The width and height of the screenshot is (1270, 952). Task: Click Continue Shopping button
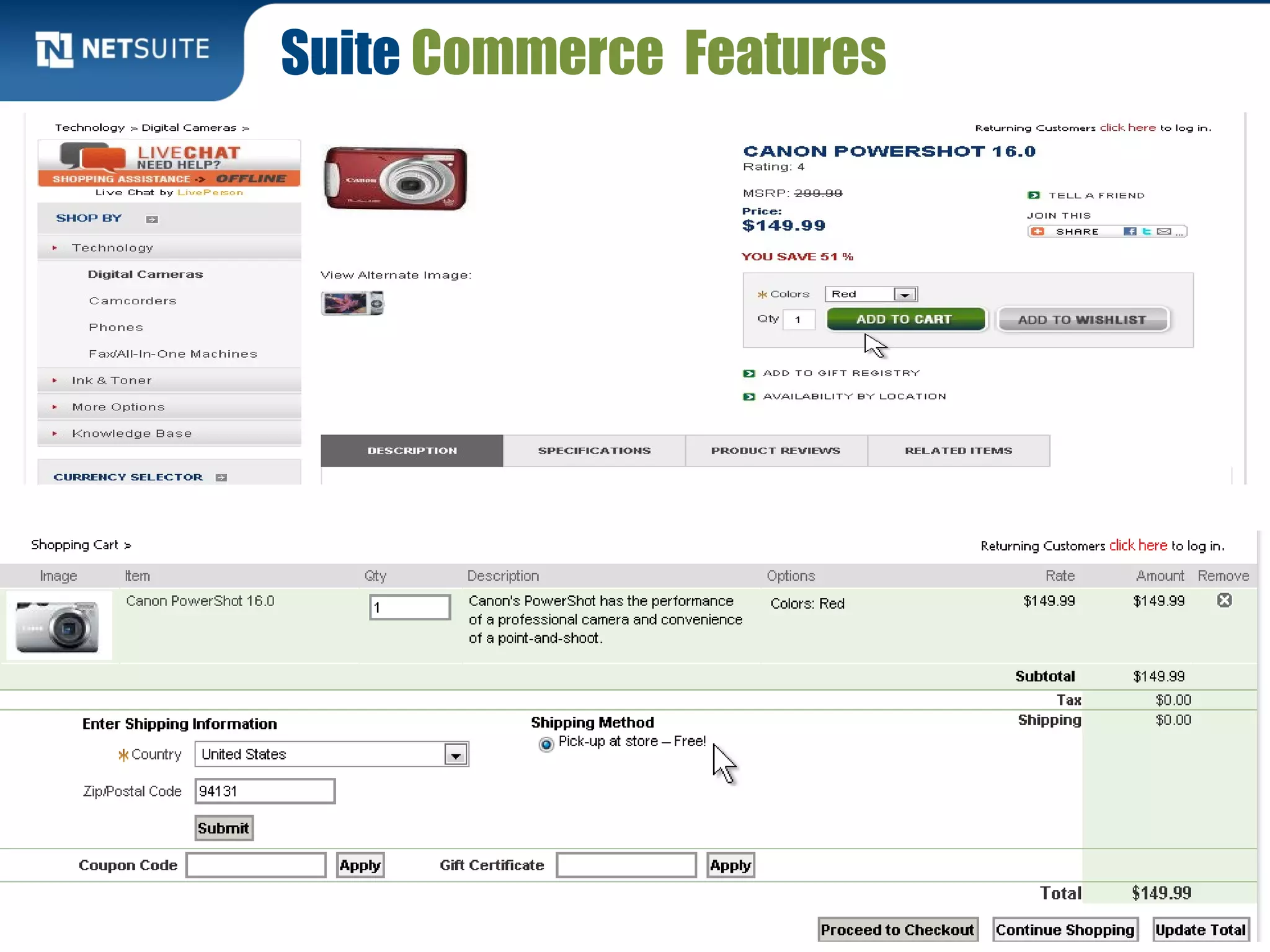(x=1065, y=930)
